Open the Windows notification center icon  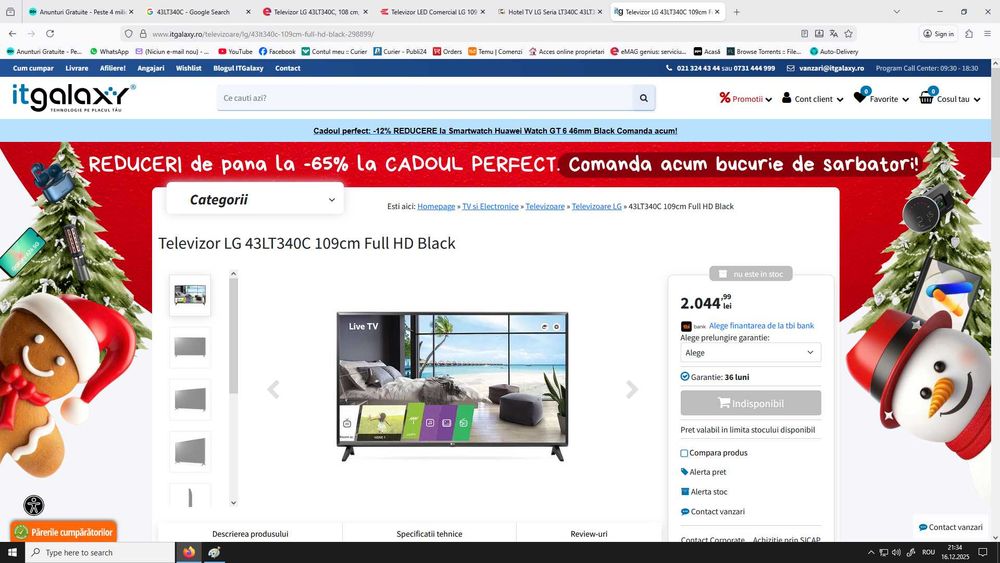click(x=983, y=552)
